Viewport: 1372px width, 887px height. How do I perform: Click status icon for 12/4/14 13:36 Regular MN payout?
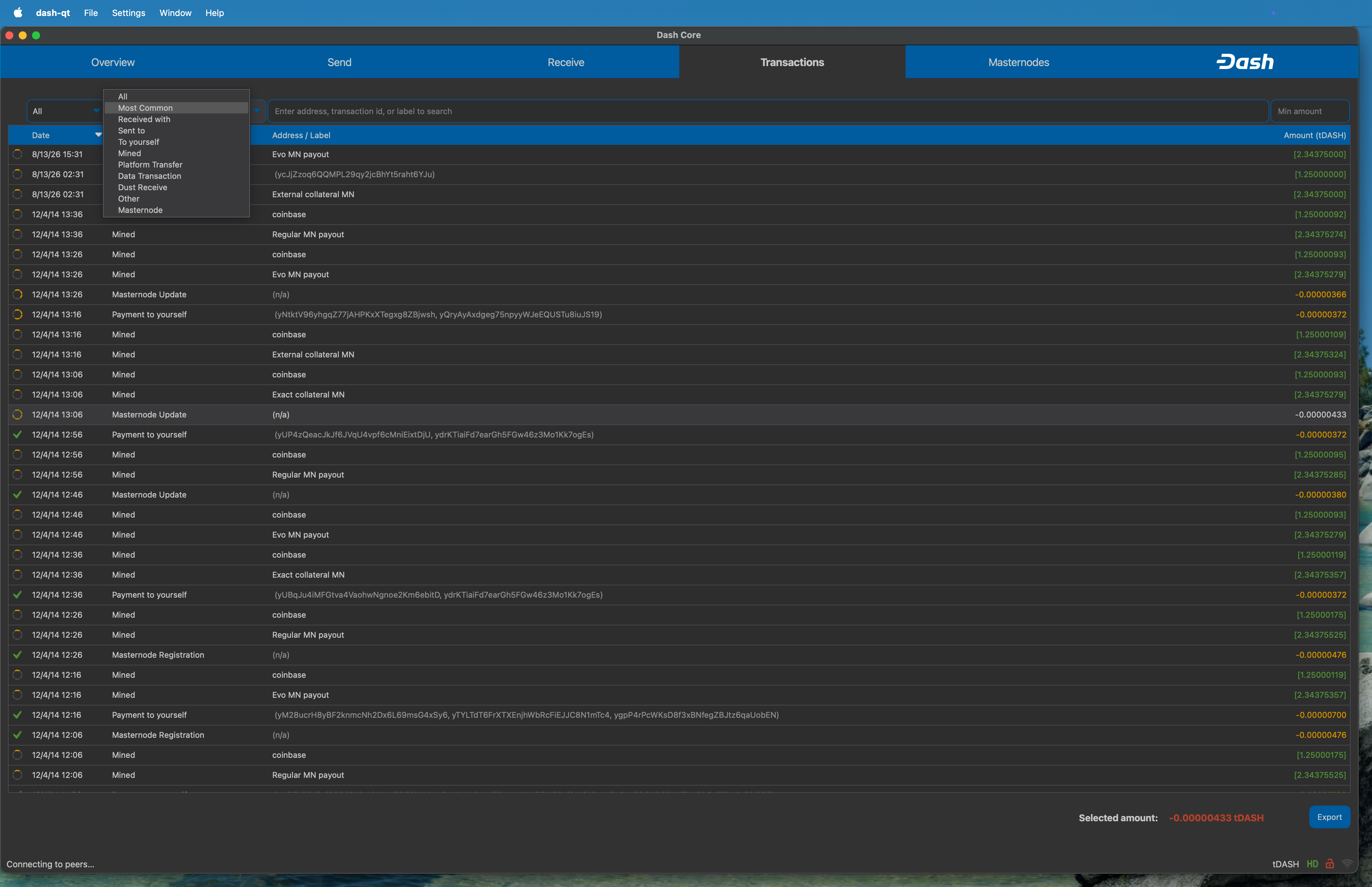[18, 234]
